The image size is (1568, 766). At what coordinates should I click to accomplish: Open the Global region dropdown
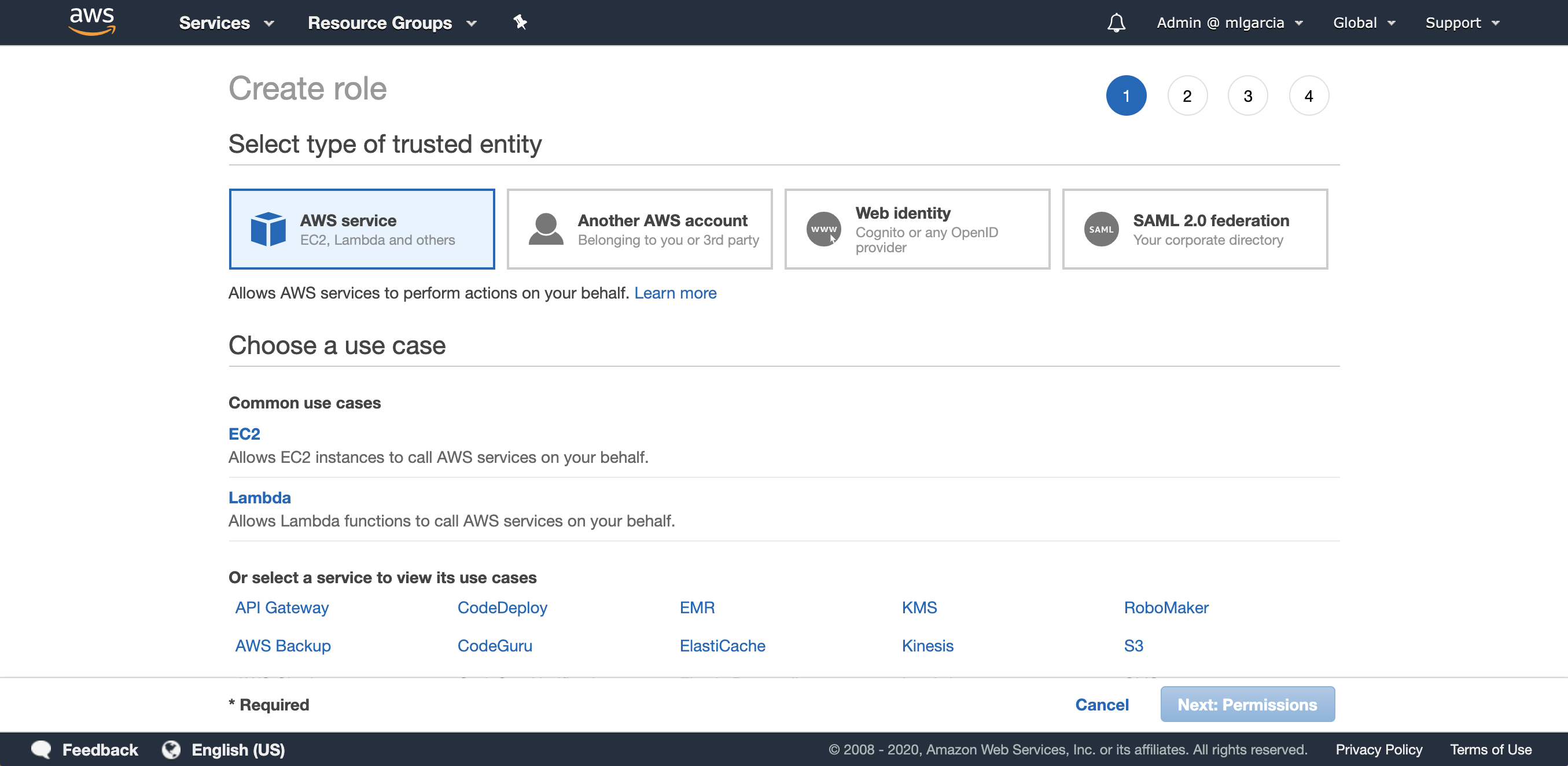[x=1364, y=23]
